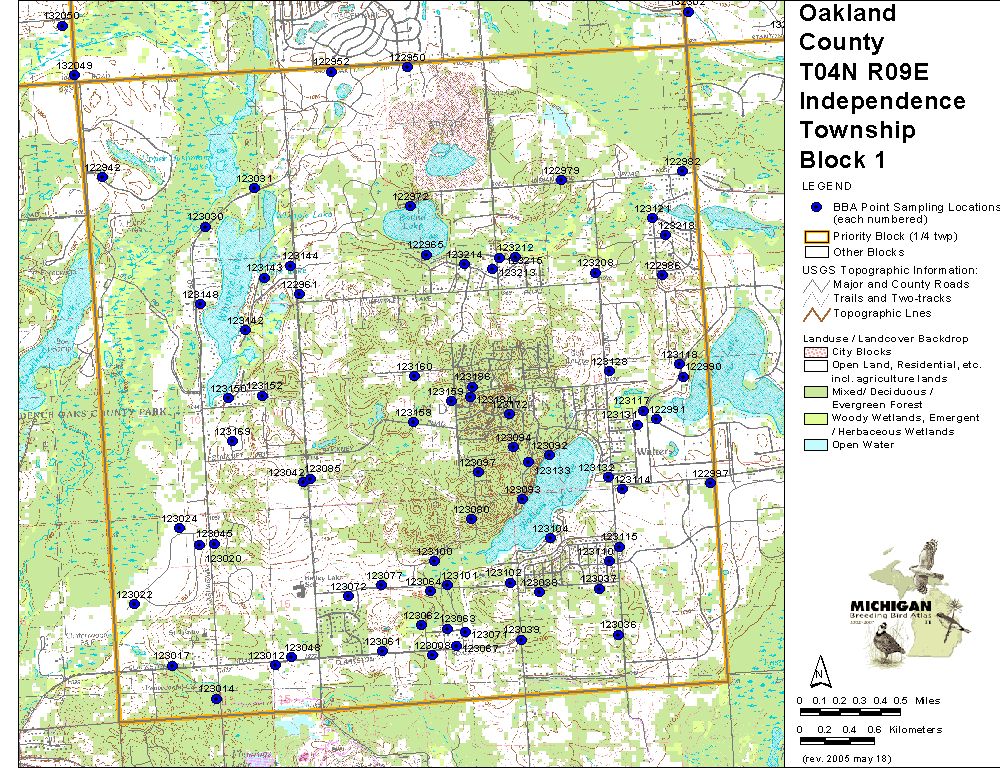Click the north arrow compass symbol

coord(819,669)
